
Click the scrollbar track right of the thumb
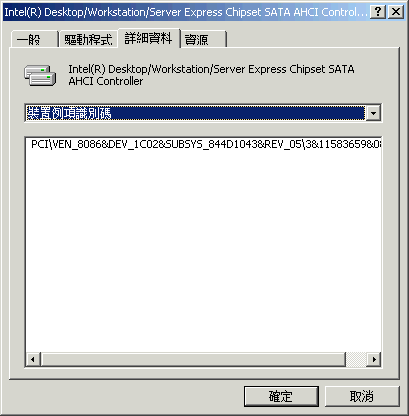click(x=356, y=359)
